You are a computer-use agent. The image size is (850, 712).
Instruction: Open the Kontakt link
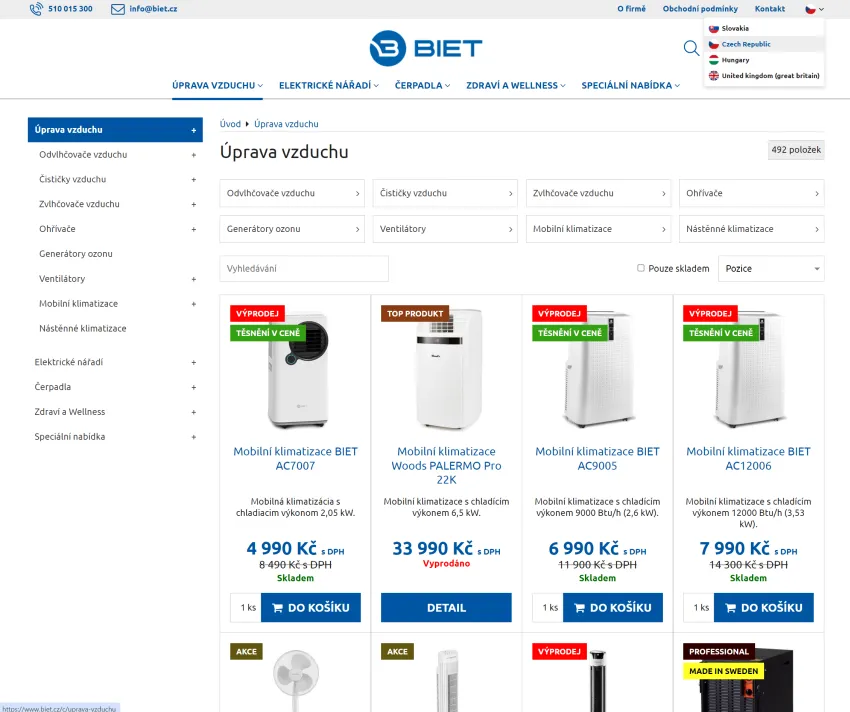pos(770,9)
